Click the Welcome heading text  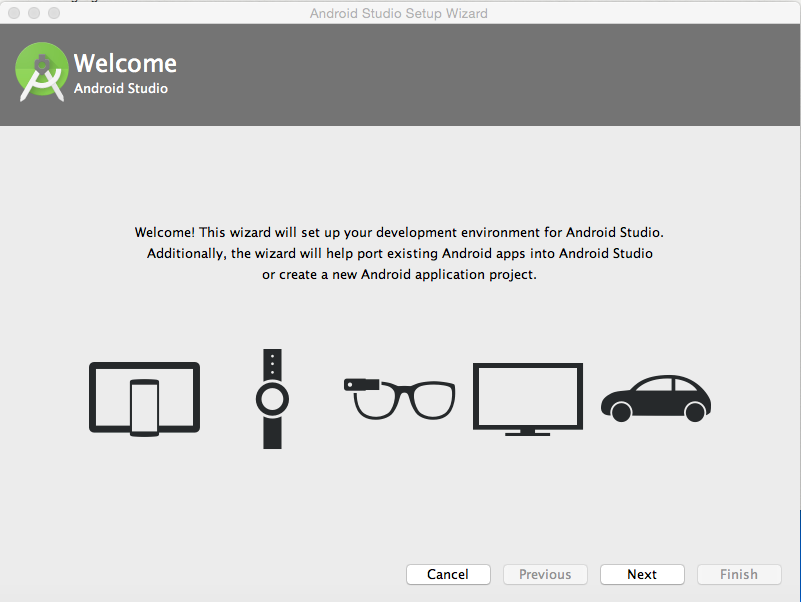point(125,63)
